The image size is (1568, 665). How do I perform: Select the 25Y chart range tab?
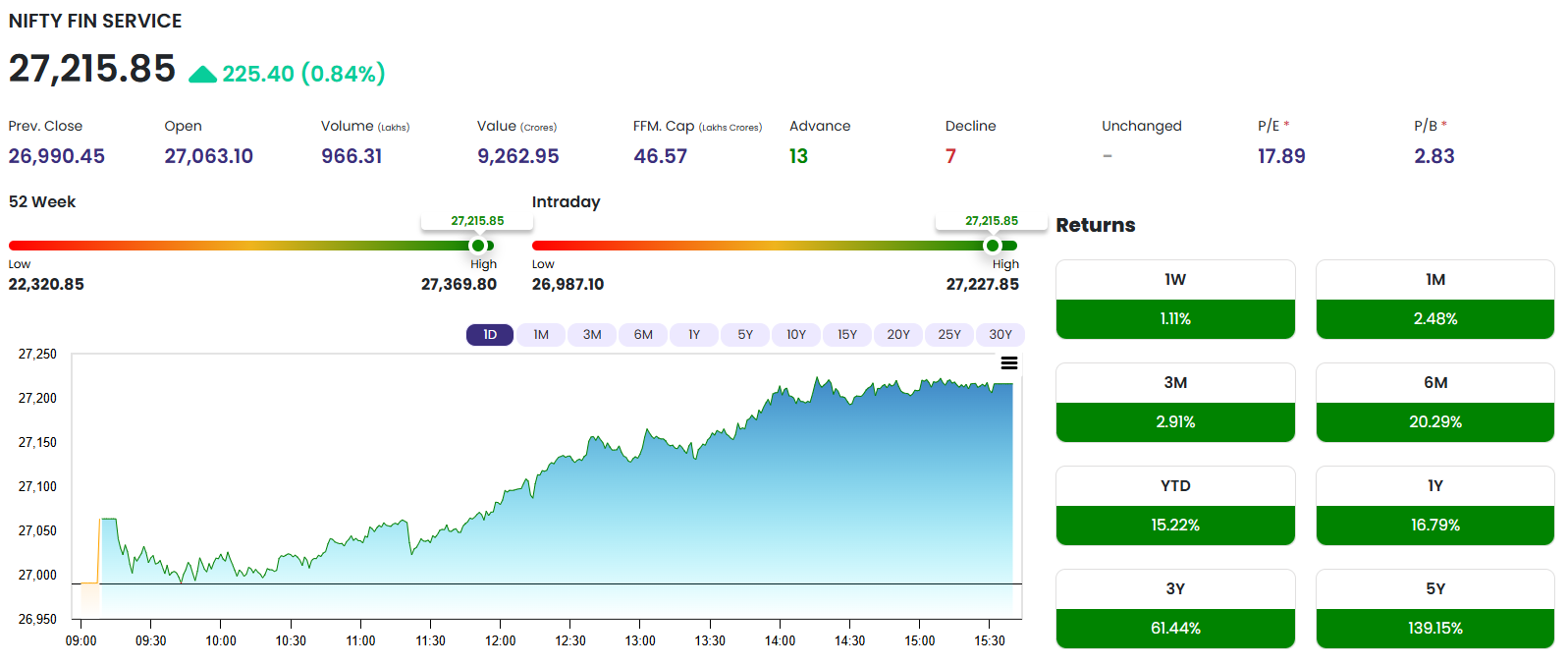pyautogui.click(x=949, y=335)
